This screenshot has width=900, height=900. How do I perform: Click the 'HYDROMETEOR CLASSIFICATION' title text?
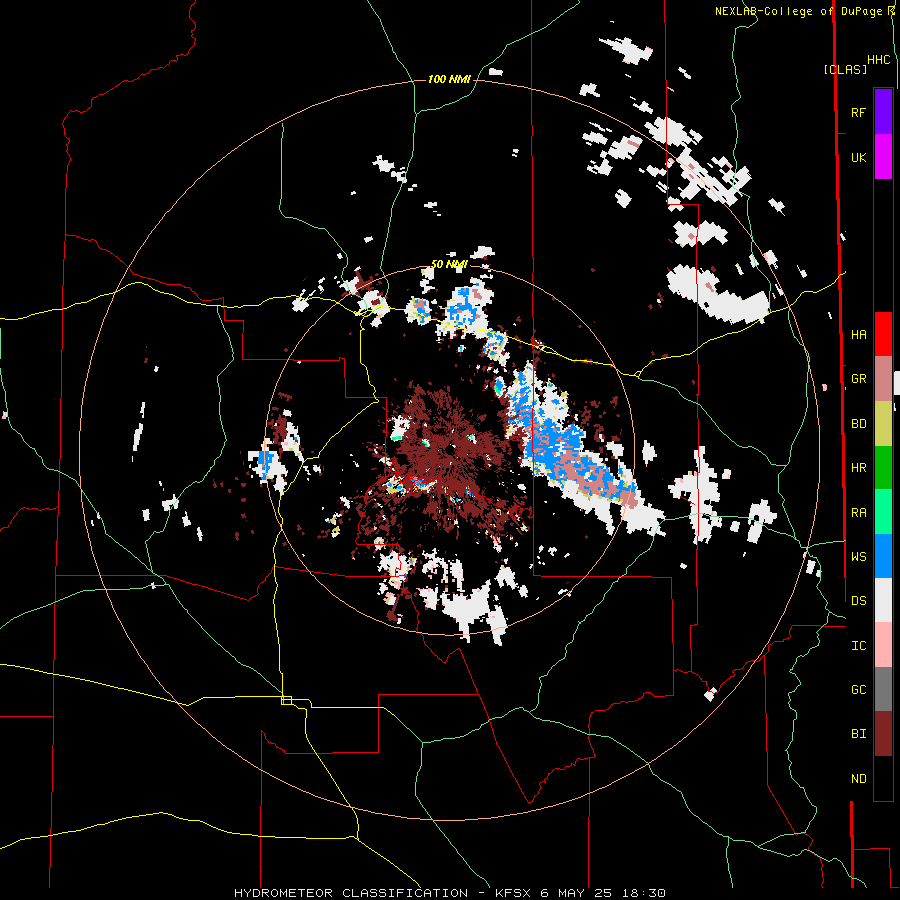point(351,893)
